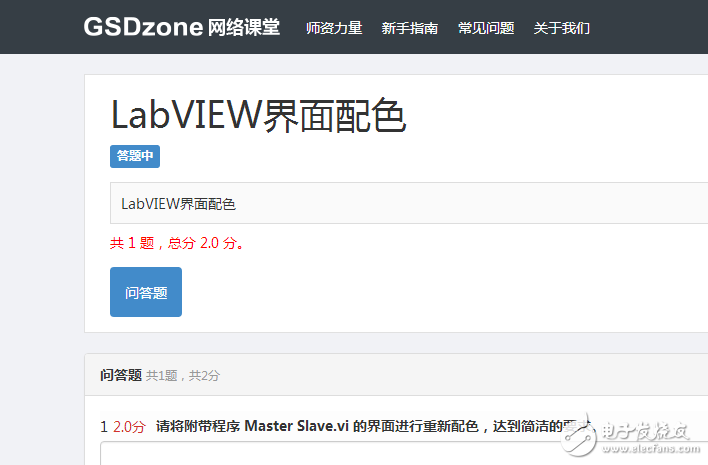Select 常见问题 in the top navigation

(486, 28)
